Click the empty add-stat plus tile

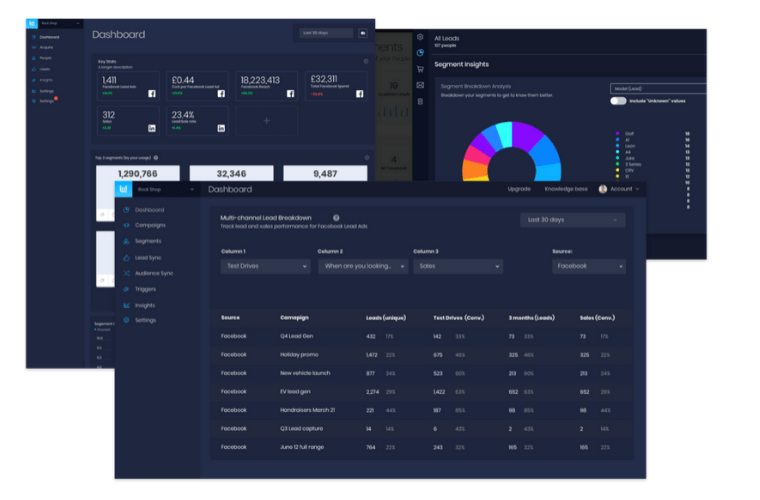pyautogui.click(x=267, y=121)
